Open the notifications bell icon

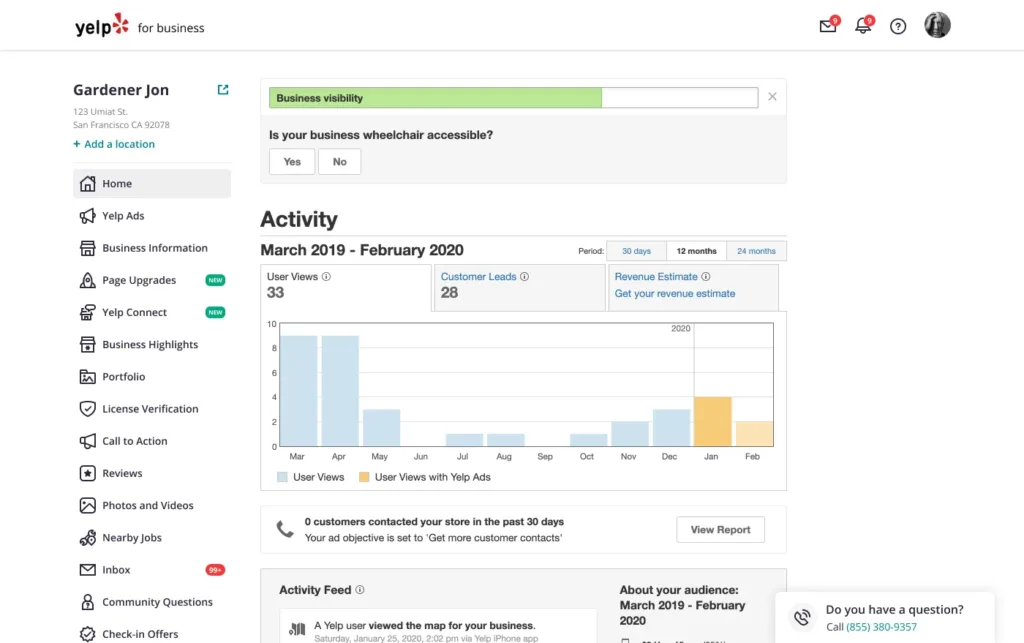point(863,25)
